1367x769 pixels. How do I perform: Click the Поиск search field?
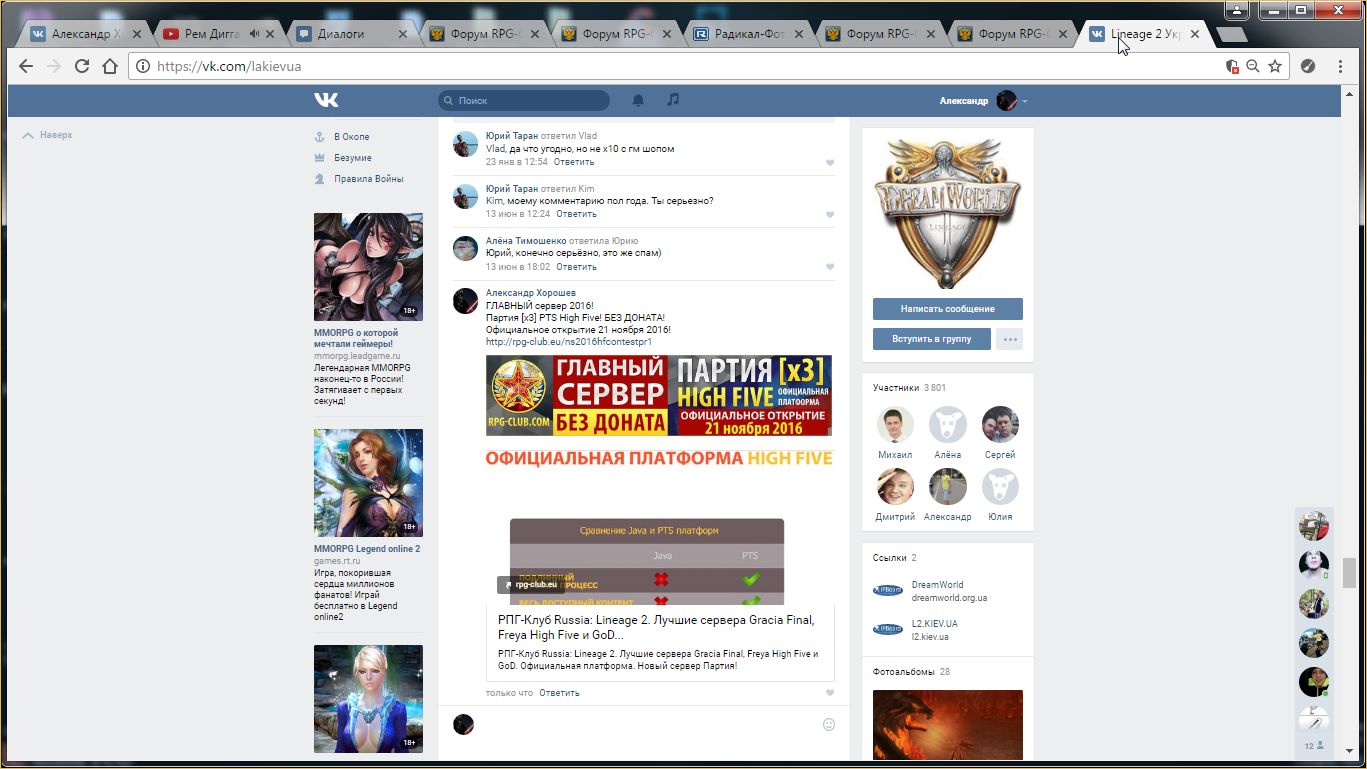tap(528, 100)
